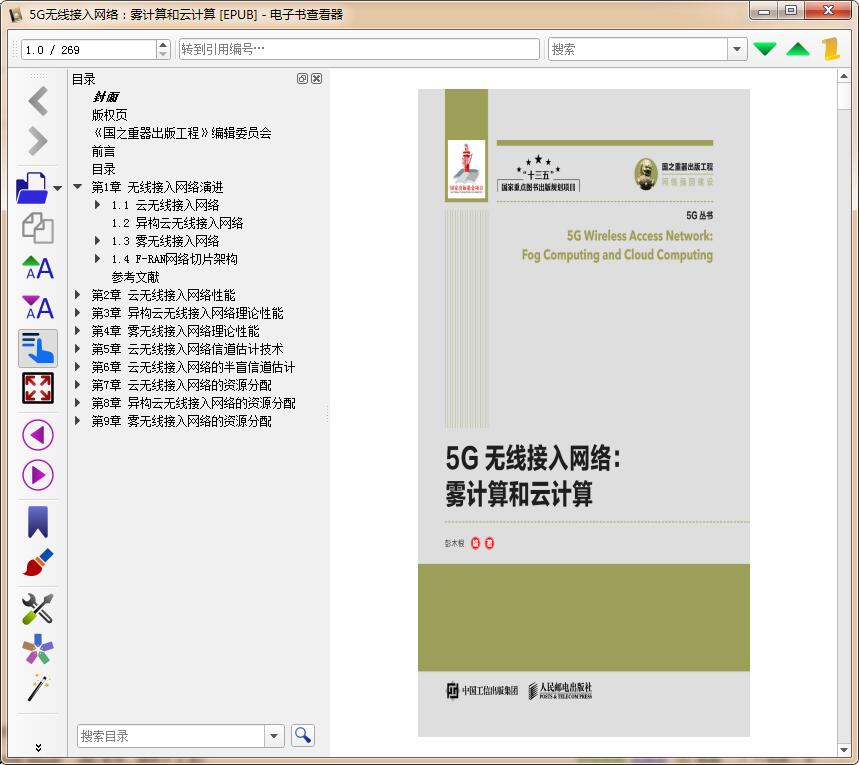This screenshot has width=859, height=765.
Task: Open section 1.2 异构云无线接入网络
Action: (x=177, y=223)
